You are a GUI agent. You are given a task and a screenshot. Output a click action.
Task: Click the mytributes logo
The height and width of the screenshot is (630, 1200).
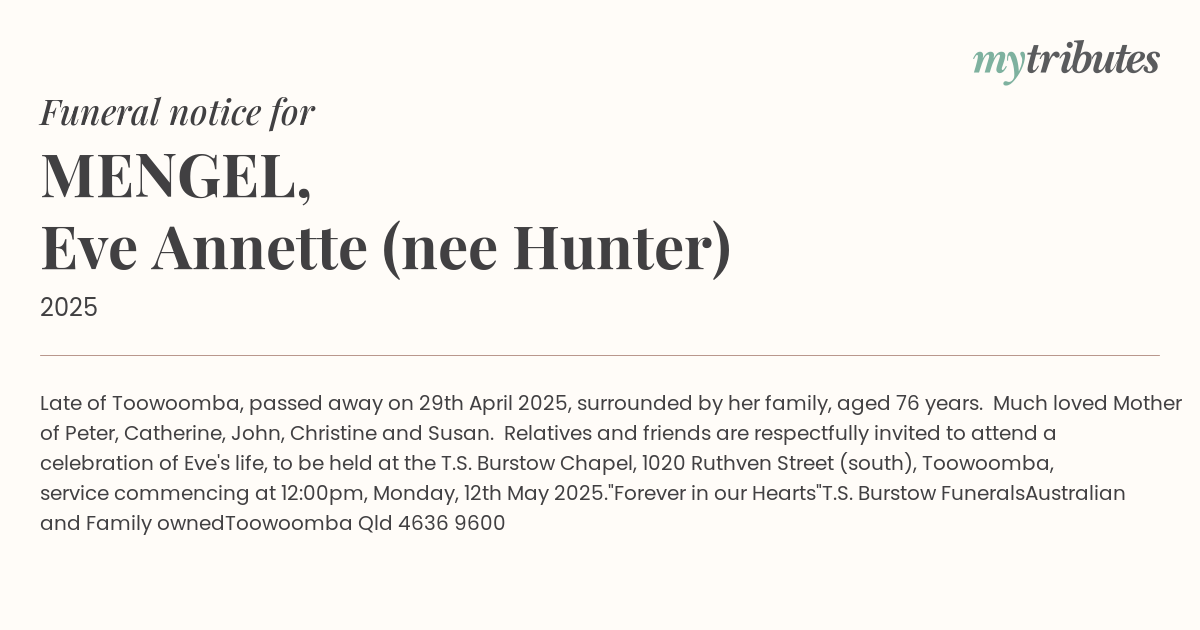coord(1065,61)
